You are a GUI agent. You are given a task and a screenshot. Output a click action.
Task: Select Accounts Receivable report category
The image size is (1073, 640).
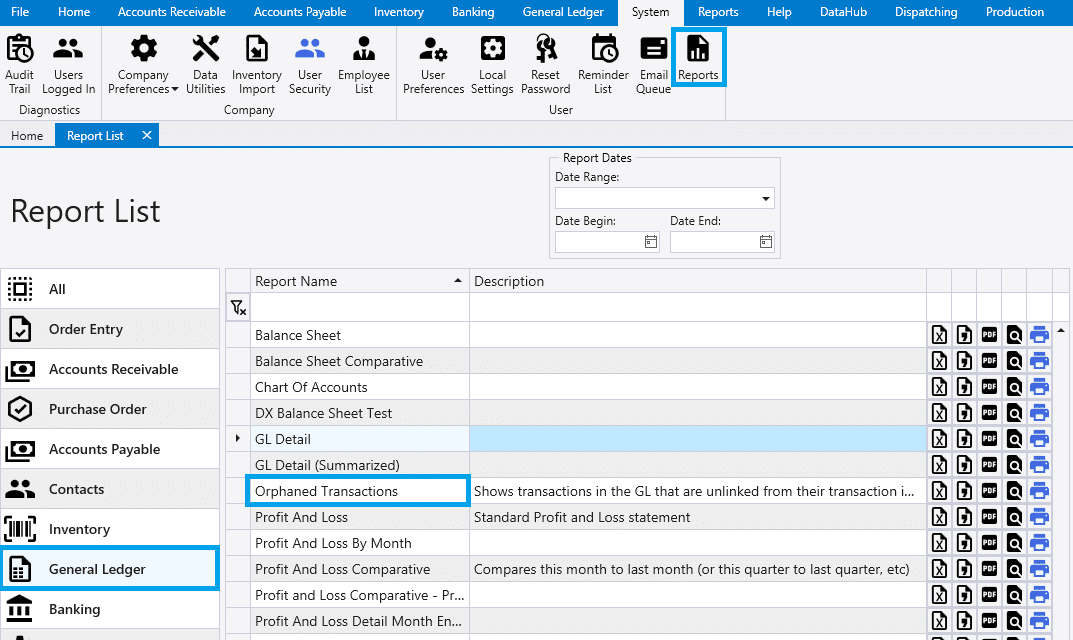[x=110, y=369]
